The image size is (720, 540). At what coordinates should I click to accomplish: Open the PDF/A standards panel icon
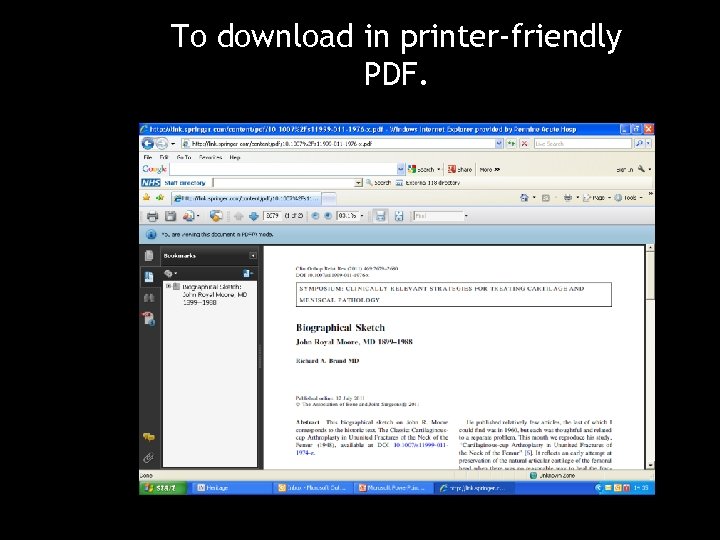click(149, 319)
